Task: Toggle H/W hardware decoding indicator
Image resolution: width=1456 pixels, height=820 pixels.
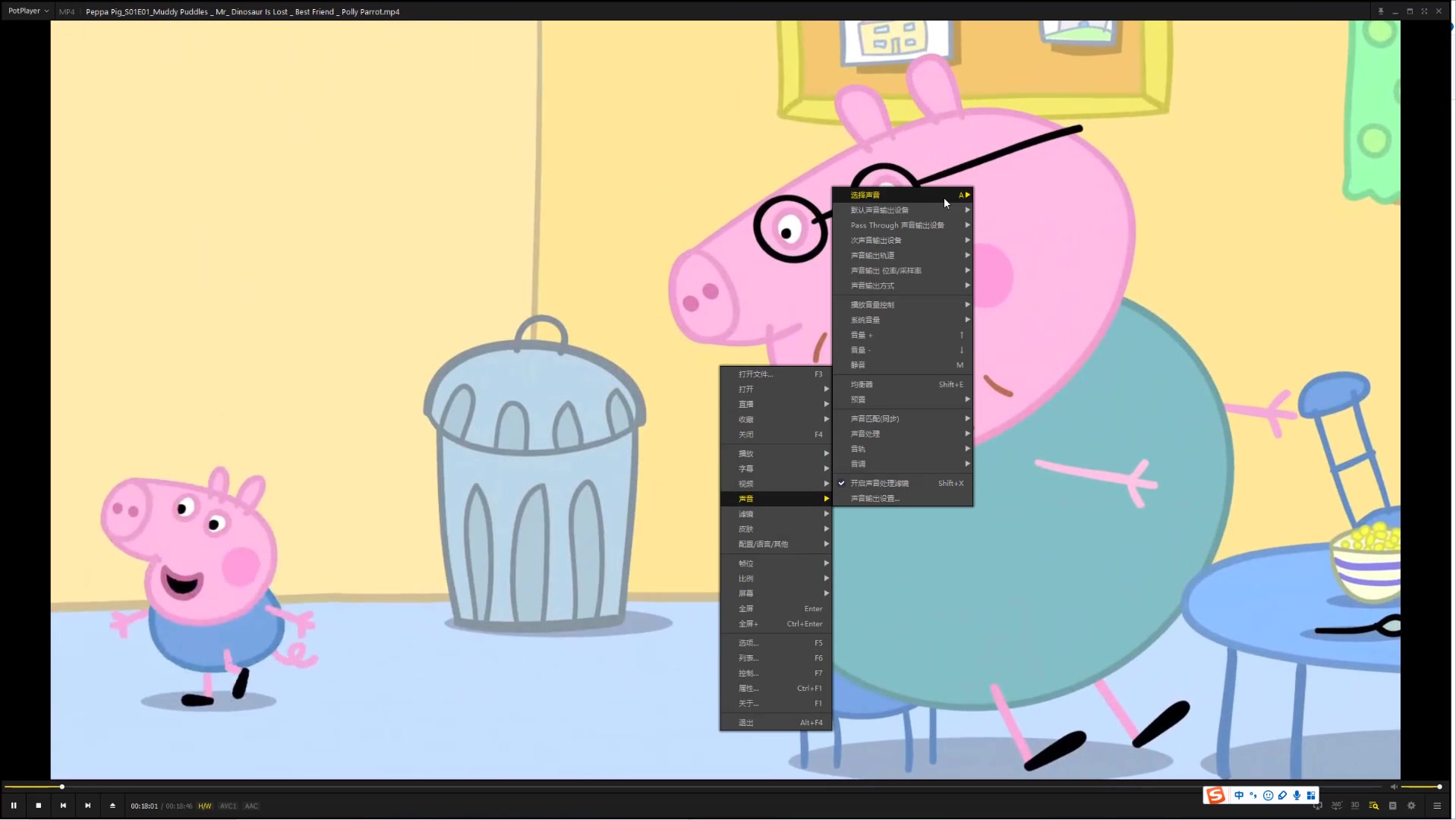Action: pyautogui.click(x=204, y=806)
